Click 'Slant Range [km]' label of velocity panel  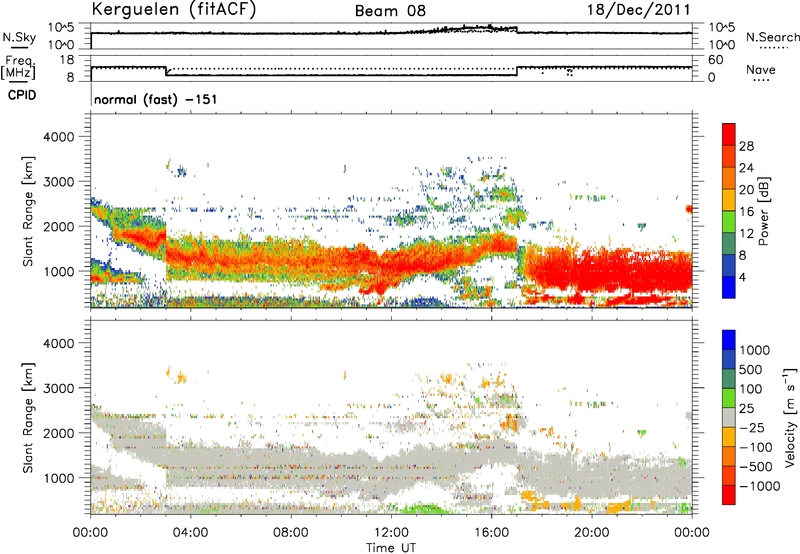[28, 418]
